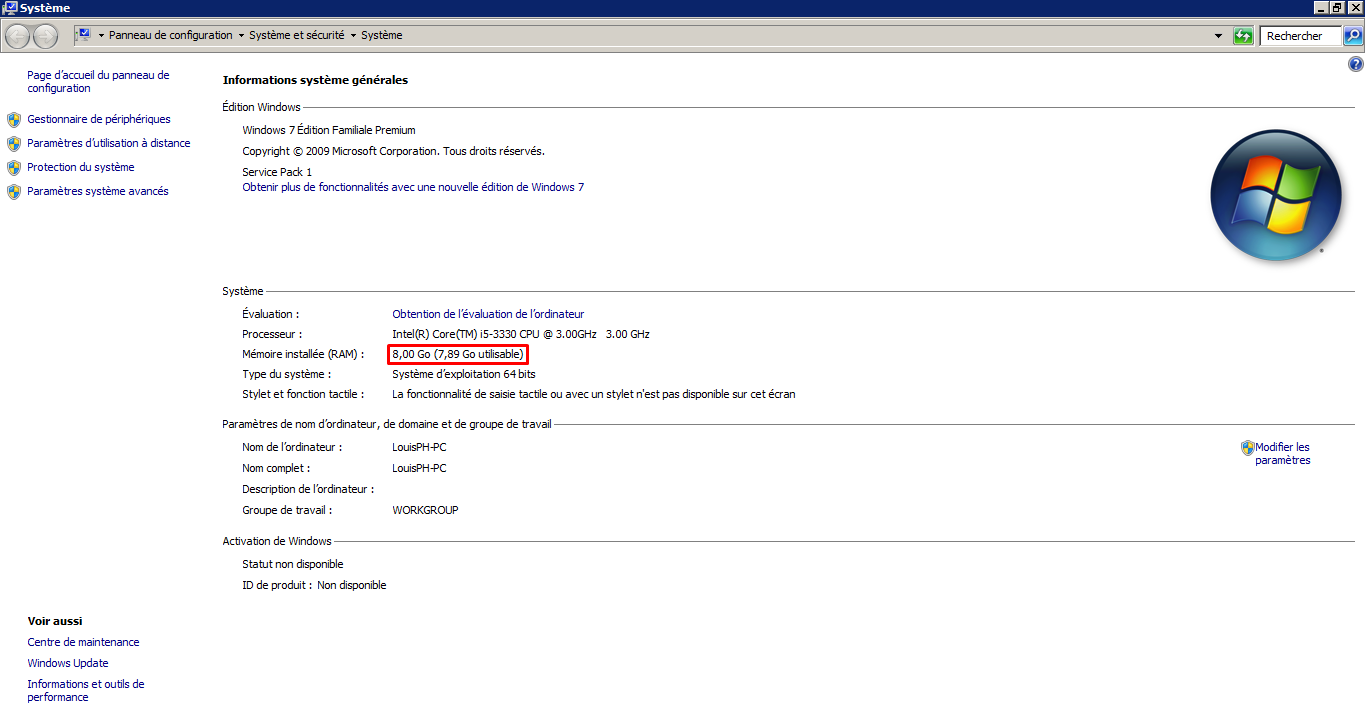The image size is (1365, 723).
Task: Select Panneau de configuration in the breadcrumb
Action: 171,35
